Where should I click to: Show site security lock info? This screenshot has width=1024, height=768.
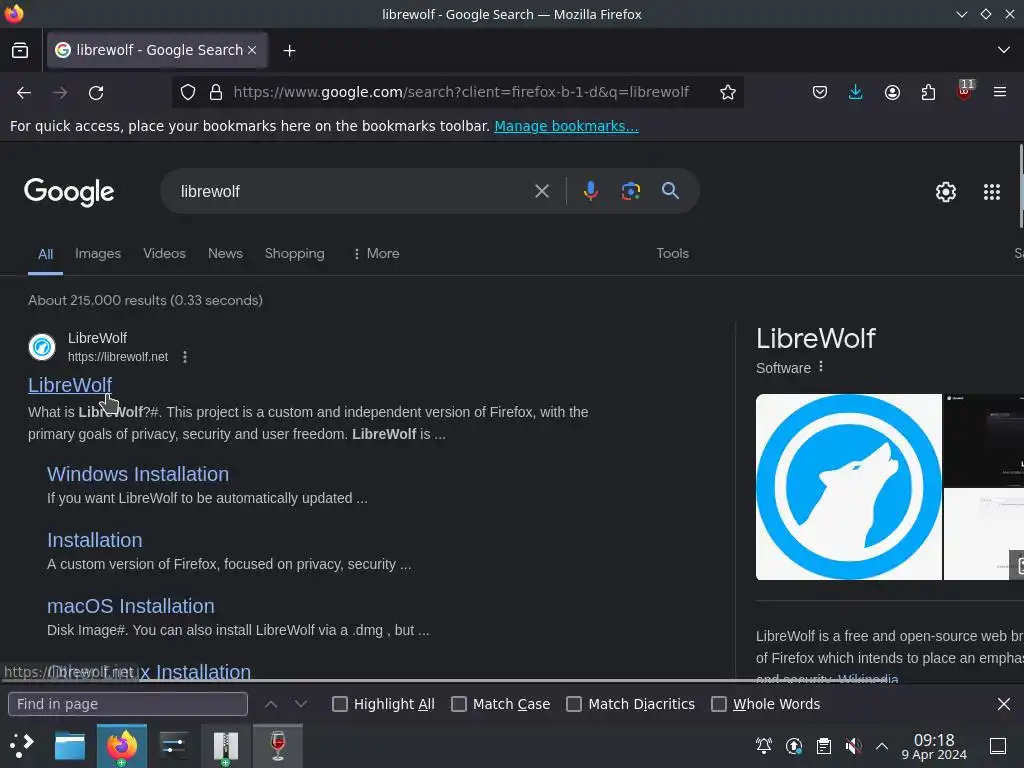pos(216,93)
